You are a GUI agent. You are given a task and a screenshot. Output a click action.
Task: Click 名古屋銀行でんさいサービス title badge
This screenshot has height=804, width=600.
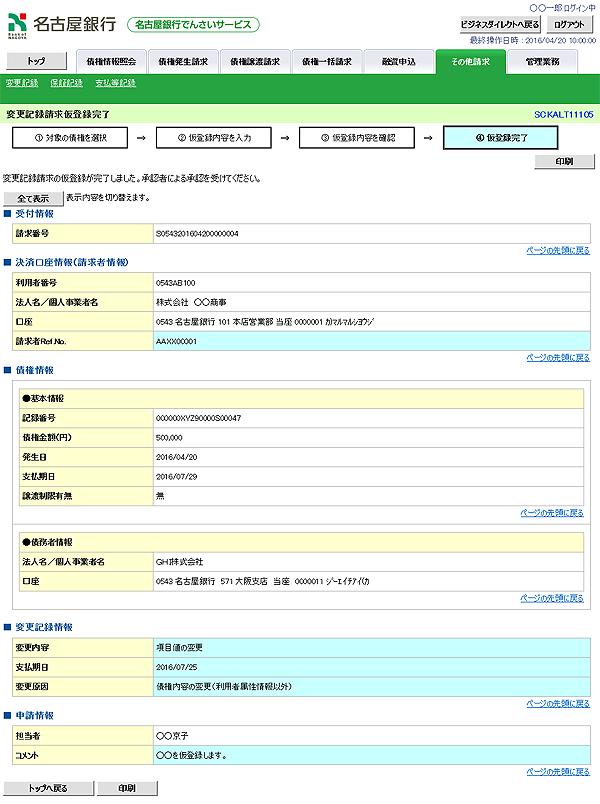[x=193, y=25]
